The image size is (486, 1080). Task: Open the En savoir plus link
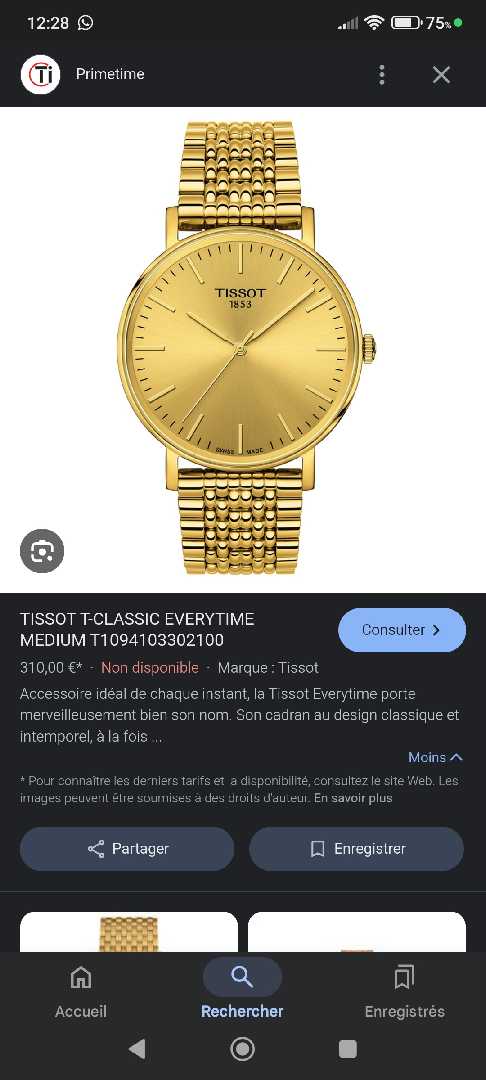tap(353, 798)
